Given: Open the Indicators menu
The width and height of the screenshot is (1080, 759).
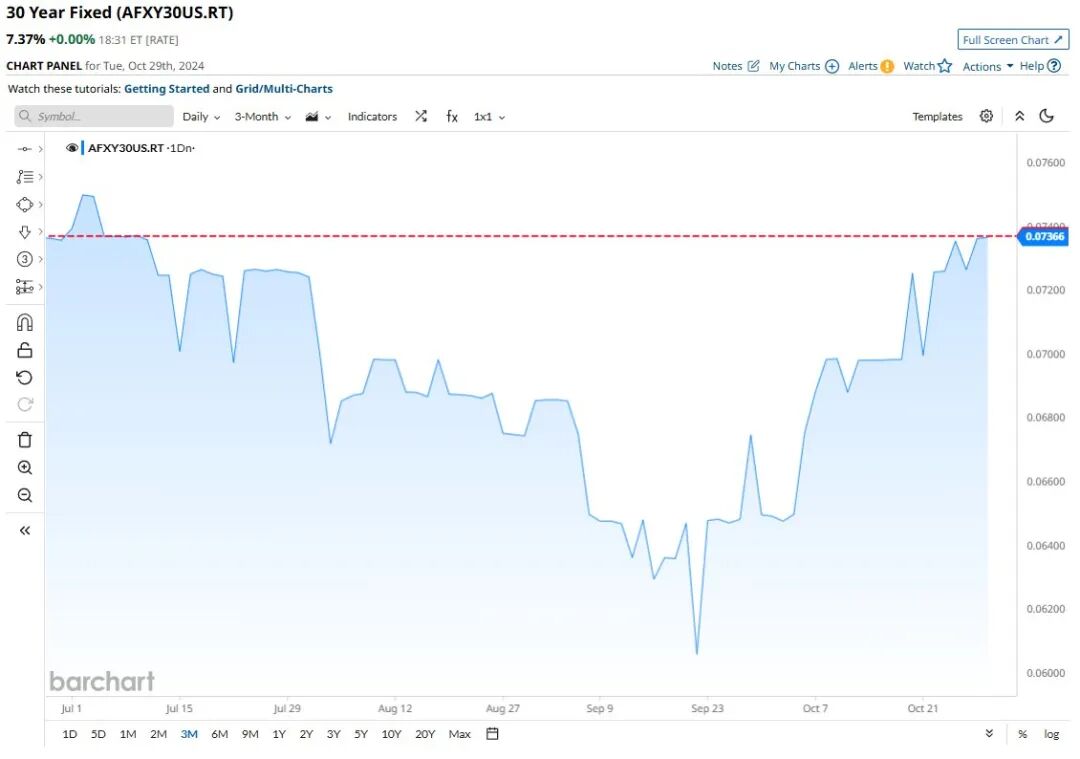Looking at the screenshot, I should (372, 117).
